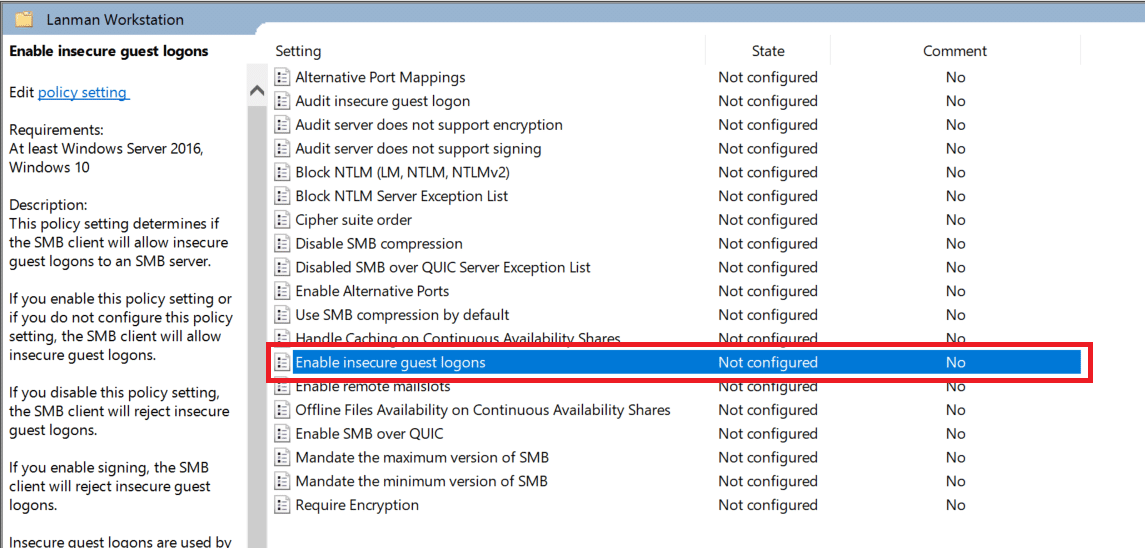Viewport: 1145px width, 548px height.
Task: Click the icon beside Alternative Port Mappings
Action: point(282,77)
